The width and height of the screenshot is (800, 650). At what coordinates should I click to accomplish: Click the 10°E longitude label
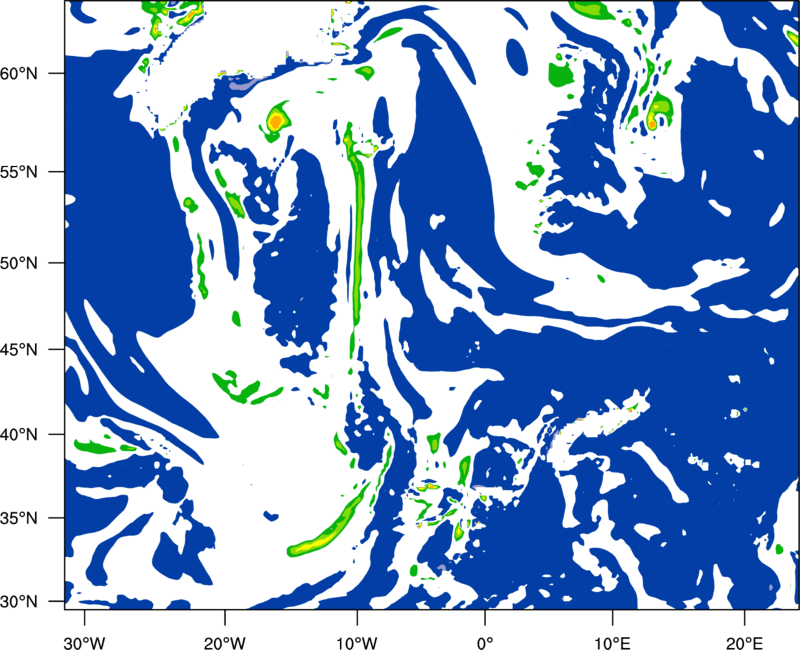(612, 643)
